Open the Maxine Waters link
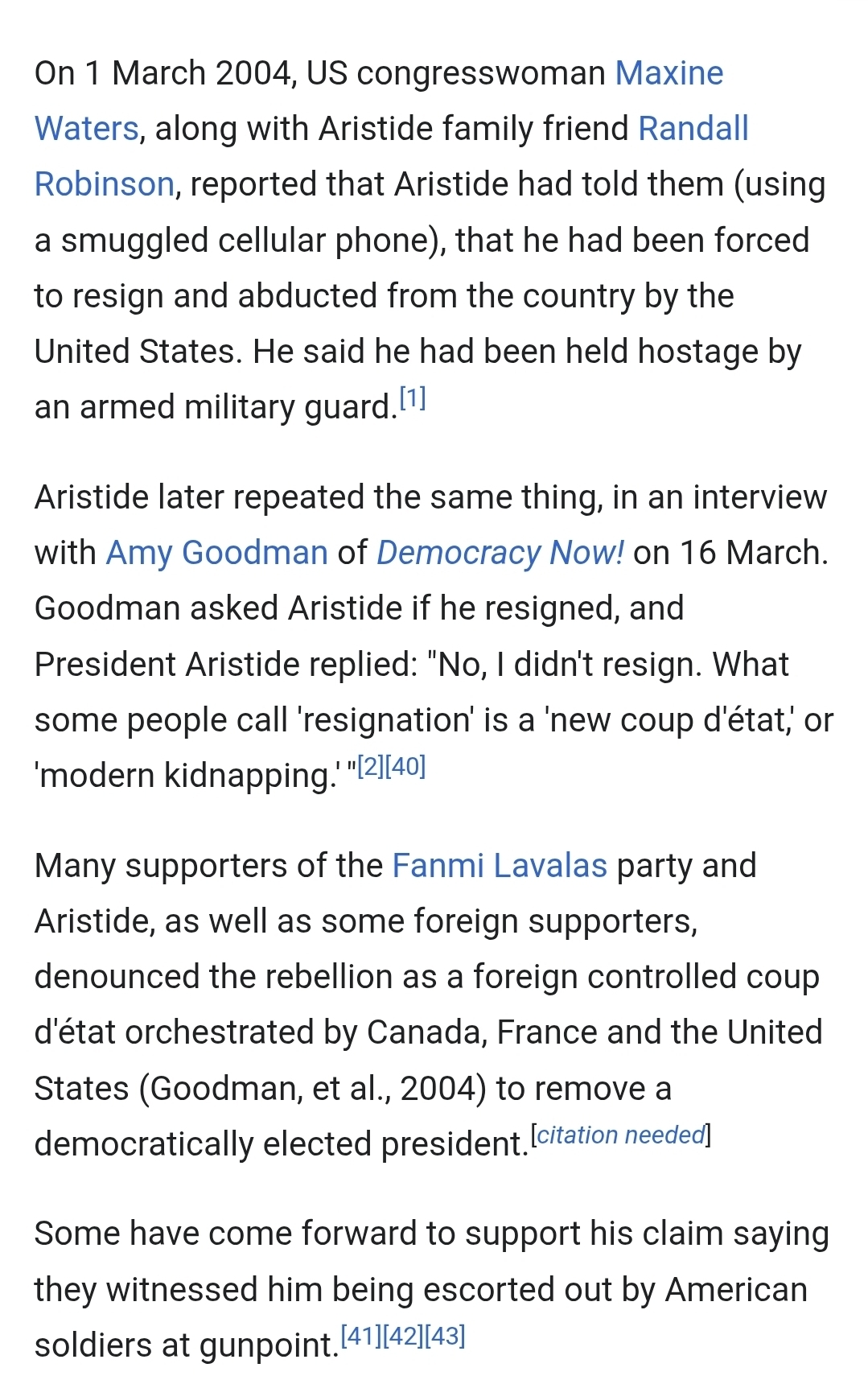 click(668, 73)
